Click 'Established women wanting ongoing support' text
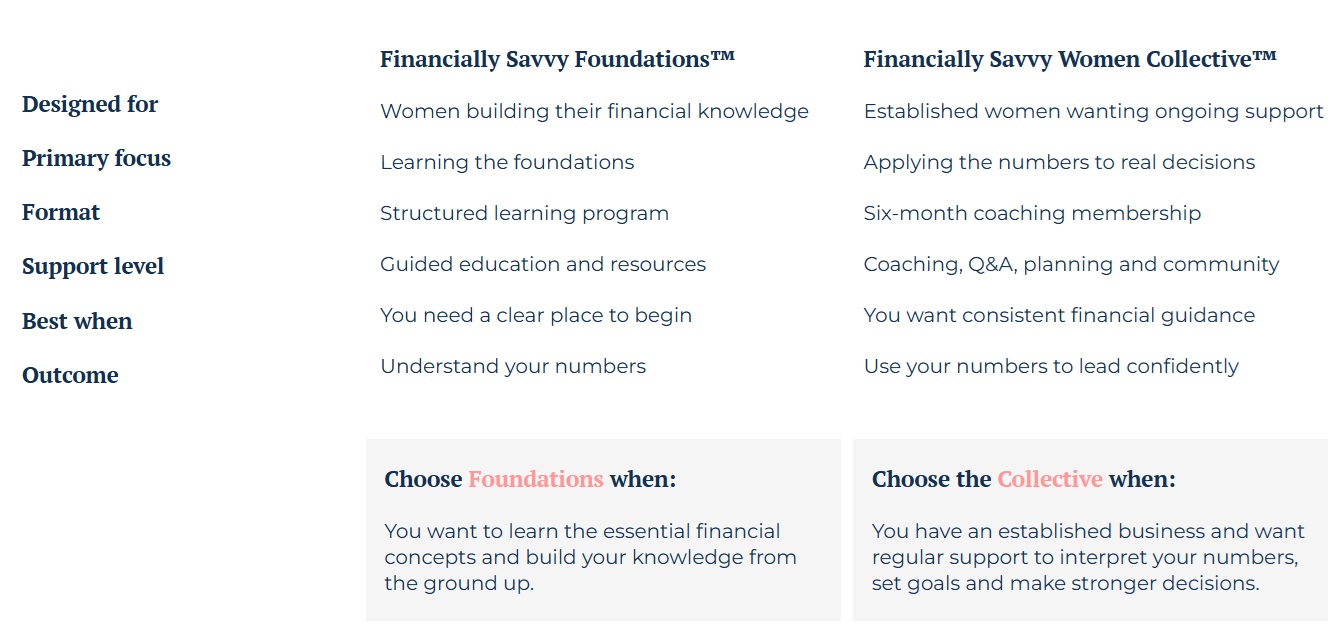Image resolution: width=1344 pixels, height=635 pixels. 1094,112
